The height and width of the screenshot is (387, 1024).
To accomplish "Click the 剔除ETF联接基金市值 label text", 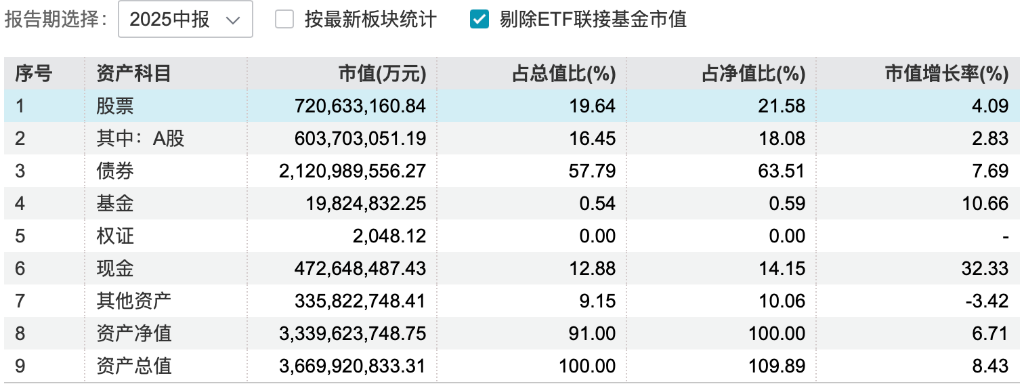I will 594,20.
